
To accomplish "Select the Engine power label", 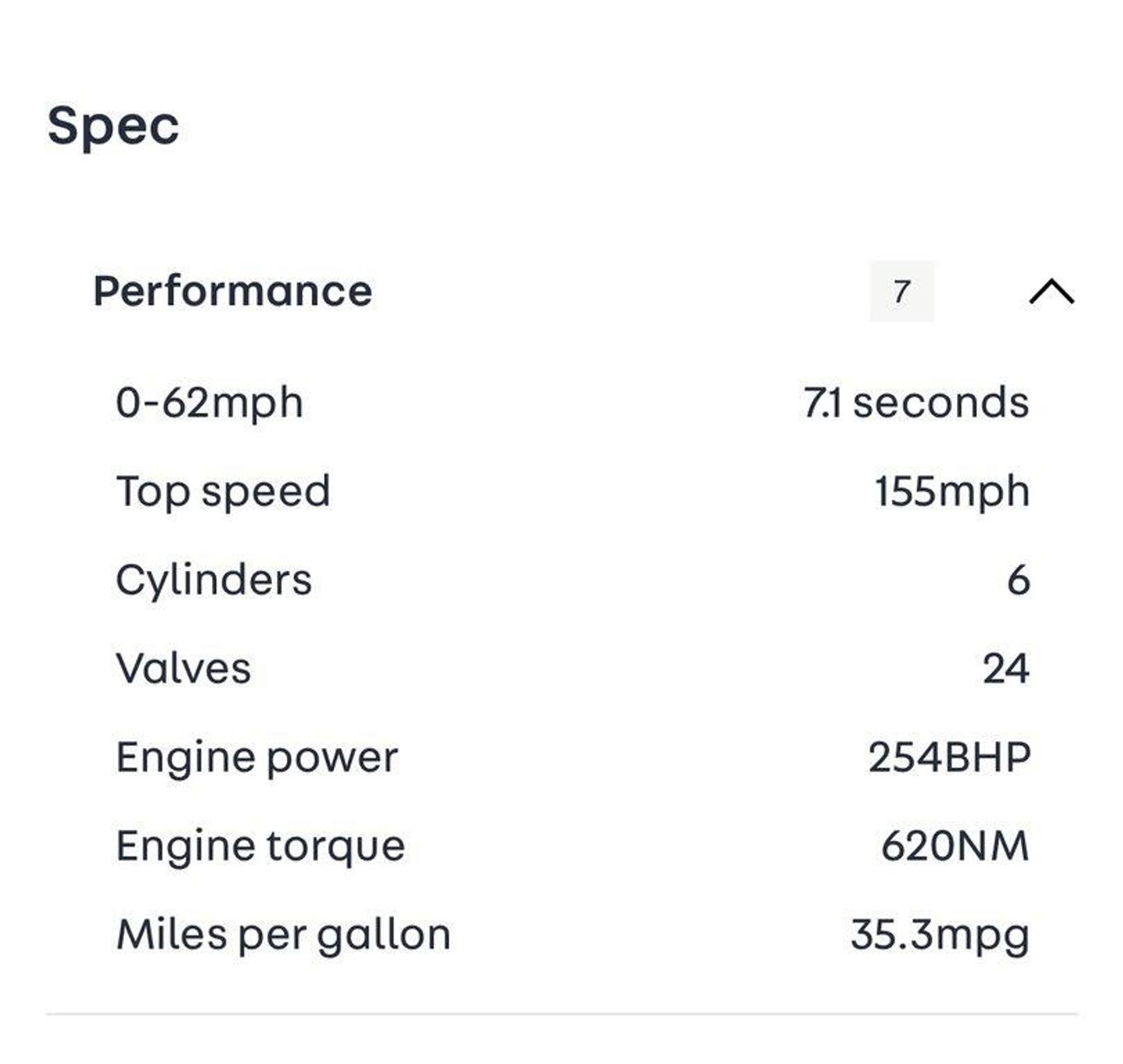I will [x=257, y=757].
